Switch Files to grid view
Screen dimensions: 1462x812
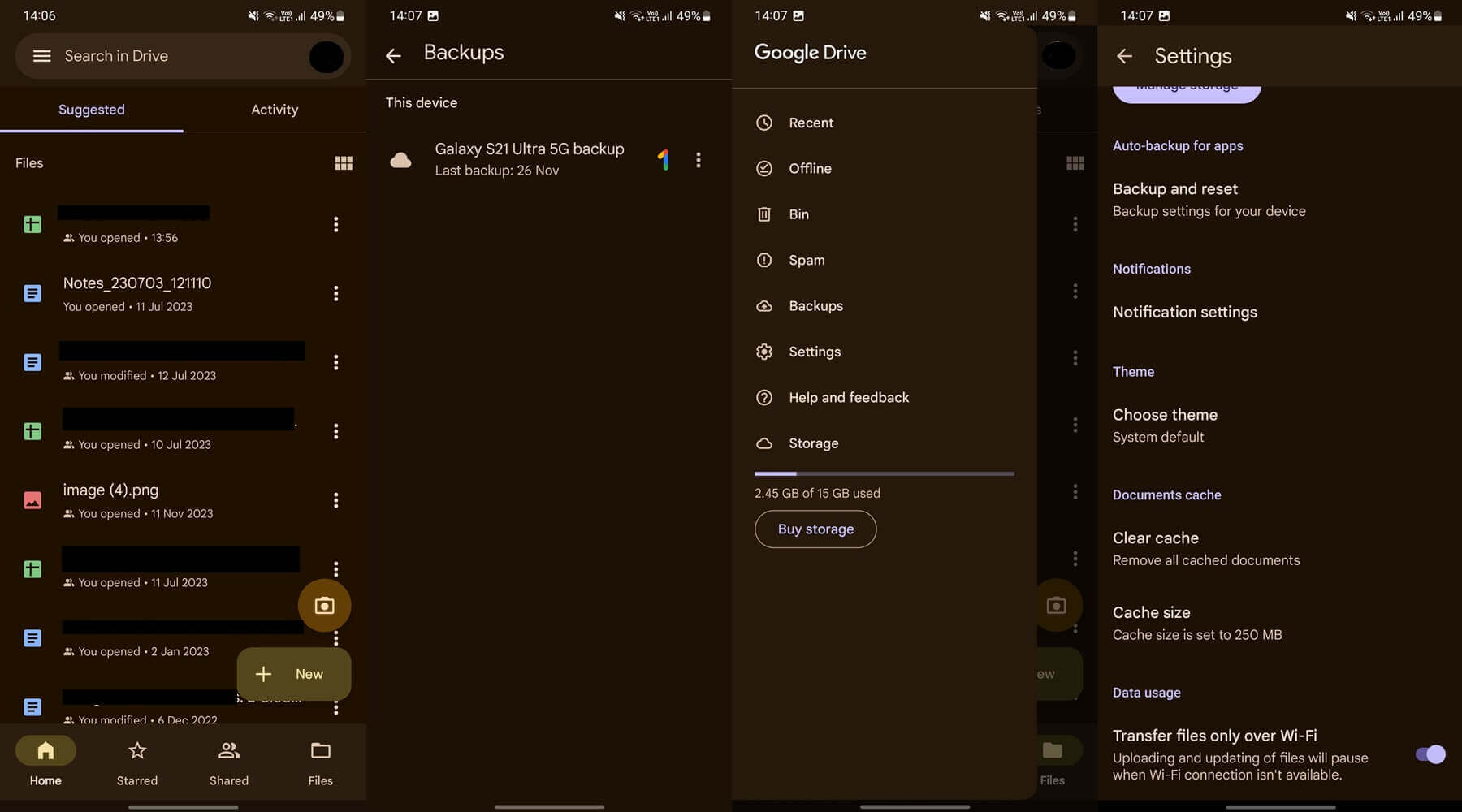click(x=344, y=163)
